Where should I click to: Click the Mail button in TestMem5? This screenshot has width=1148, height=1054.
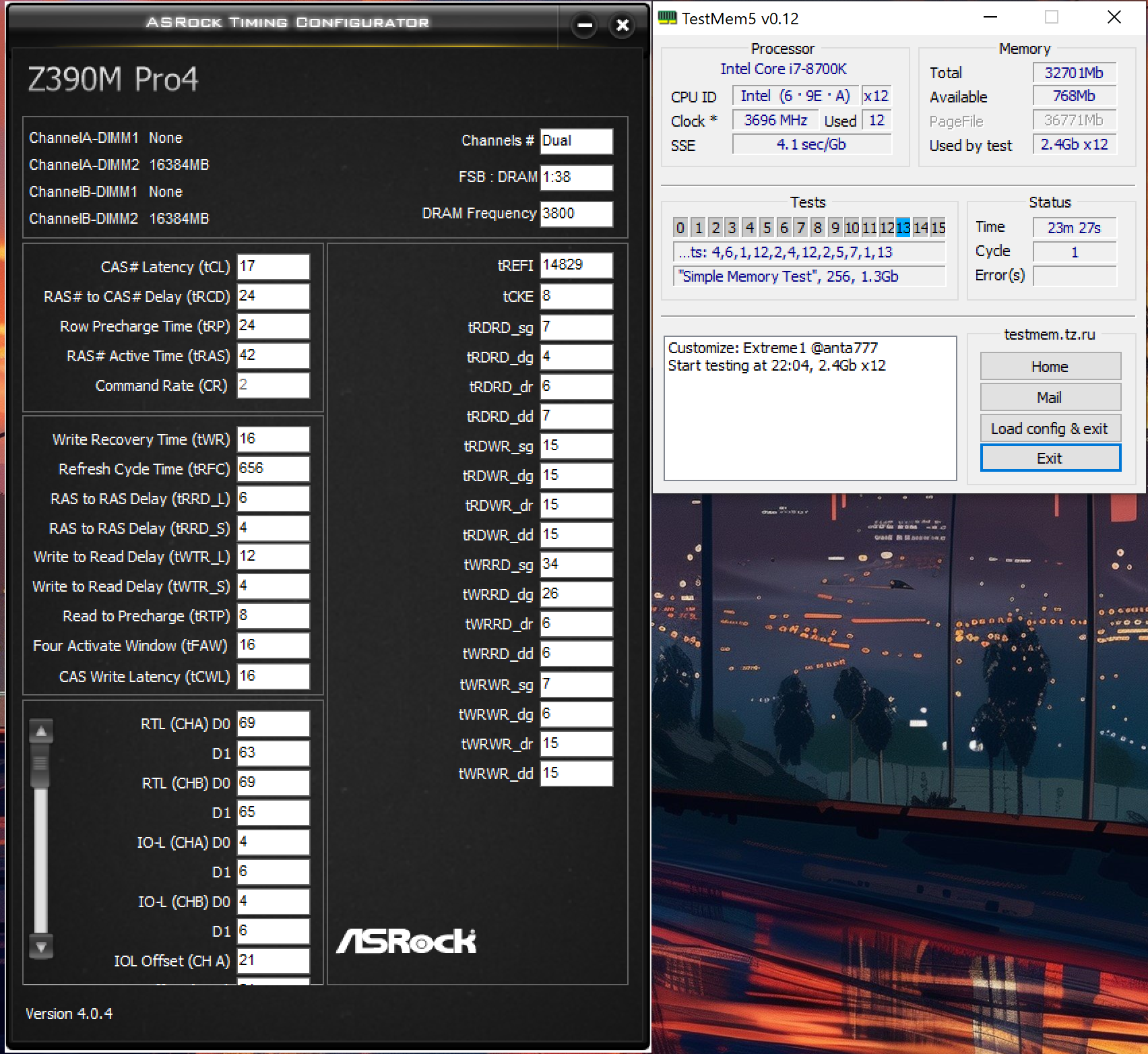[1050, 398]
